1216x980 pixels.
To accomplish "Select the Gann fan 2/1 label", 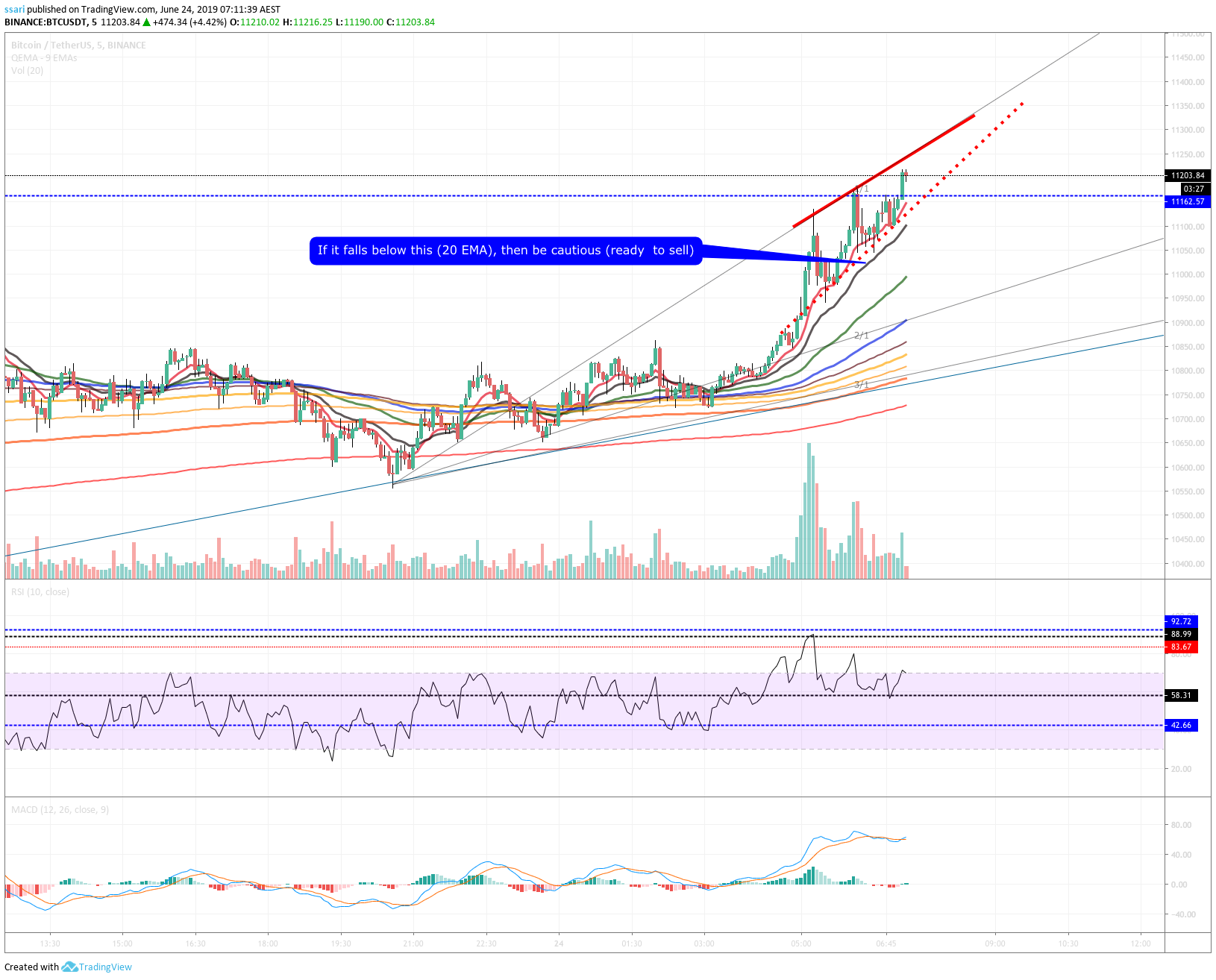I will 862,336.
